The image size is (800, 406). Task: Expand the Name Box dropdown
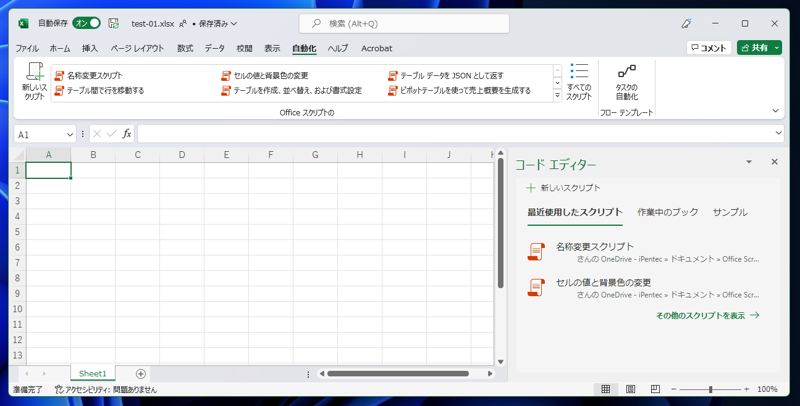pyautogui.click(x=70, y=135)
